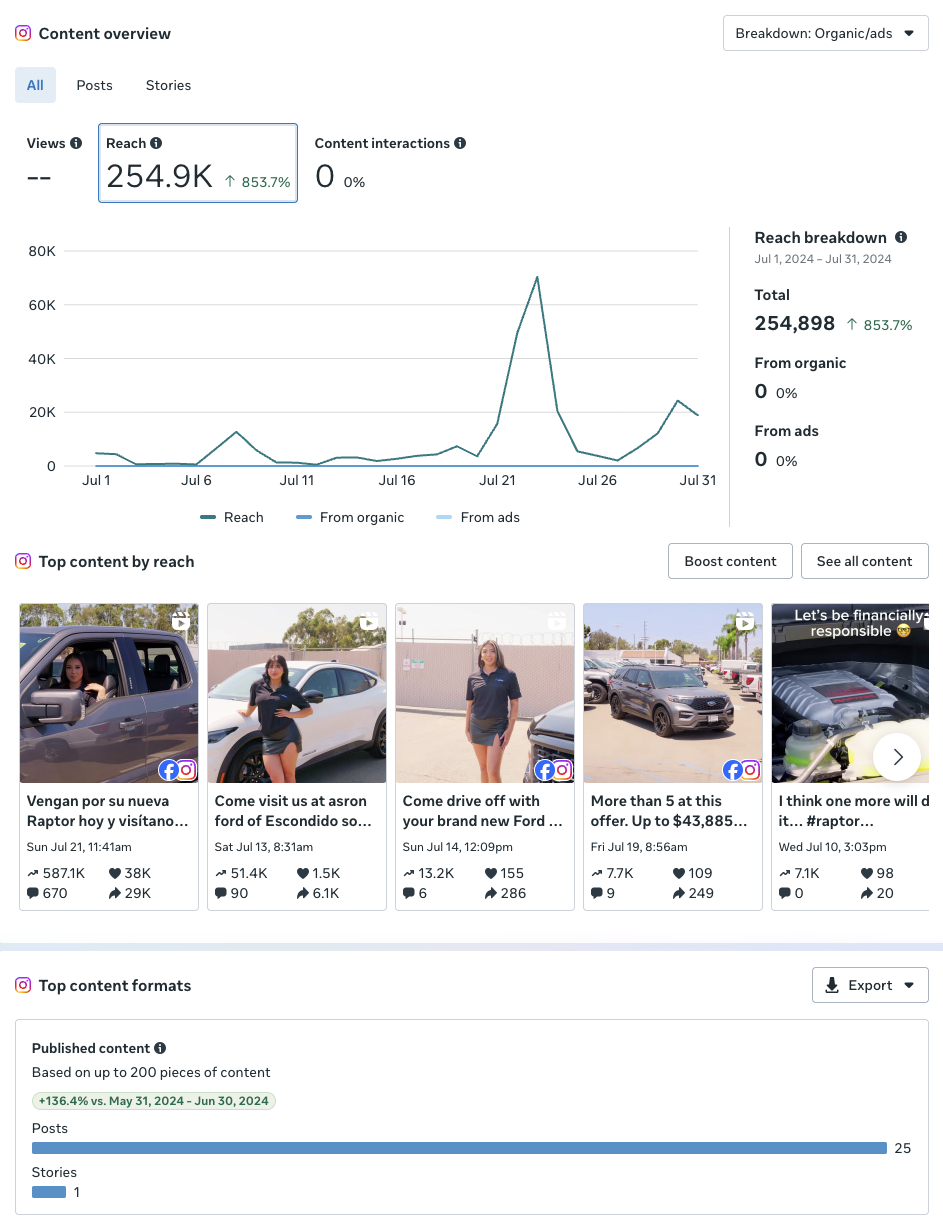Click the Boost content button
The image size is (943, 1226).
pos(730,561)
